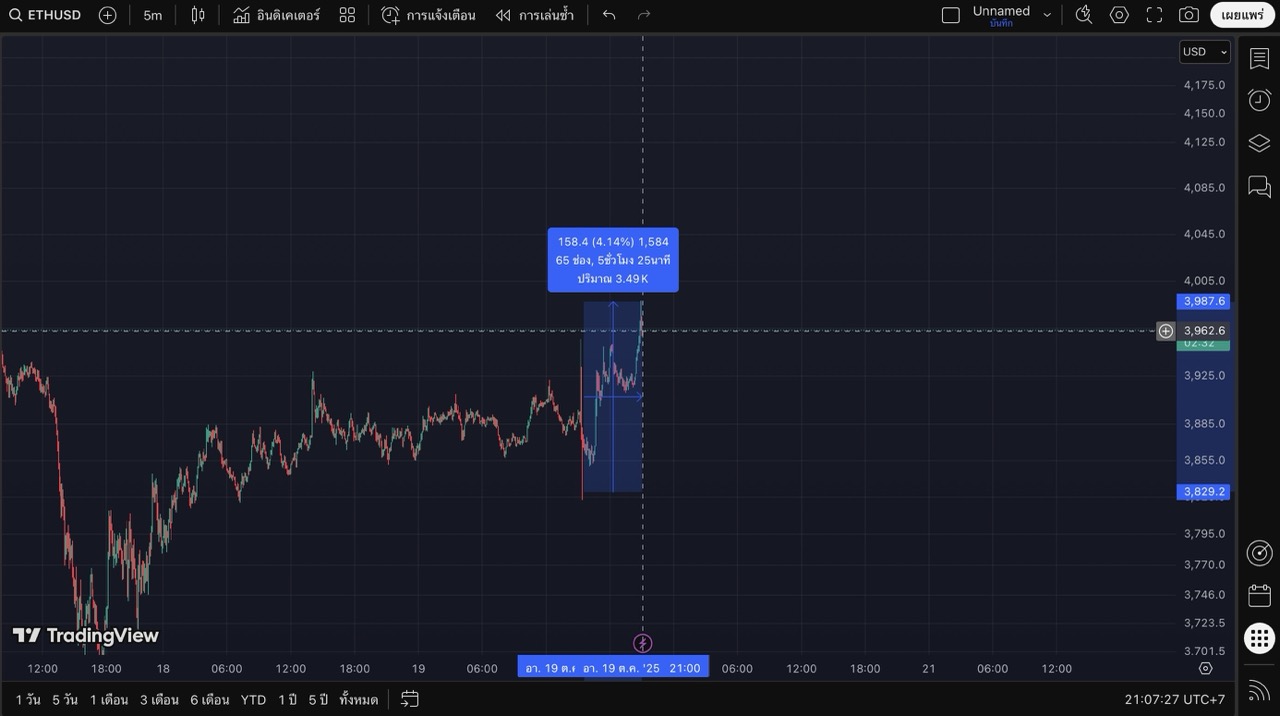Expand the 5m interval dropdown
This screenshot has width=1280, height=716.
click(152, 15)
